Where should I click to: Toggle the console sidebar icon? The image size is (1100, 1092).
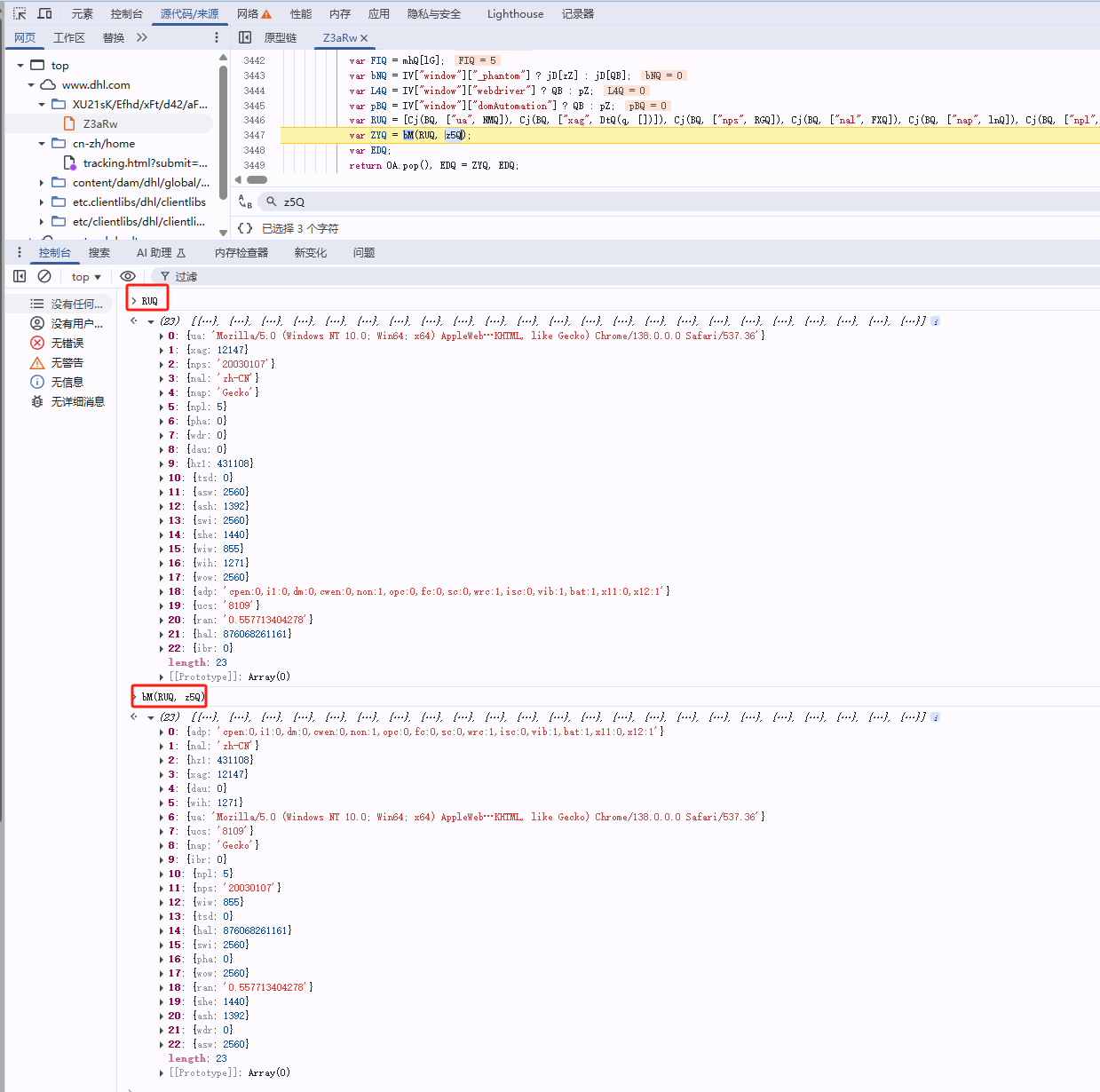coord(20,276)
